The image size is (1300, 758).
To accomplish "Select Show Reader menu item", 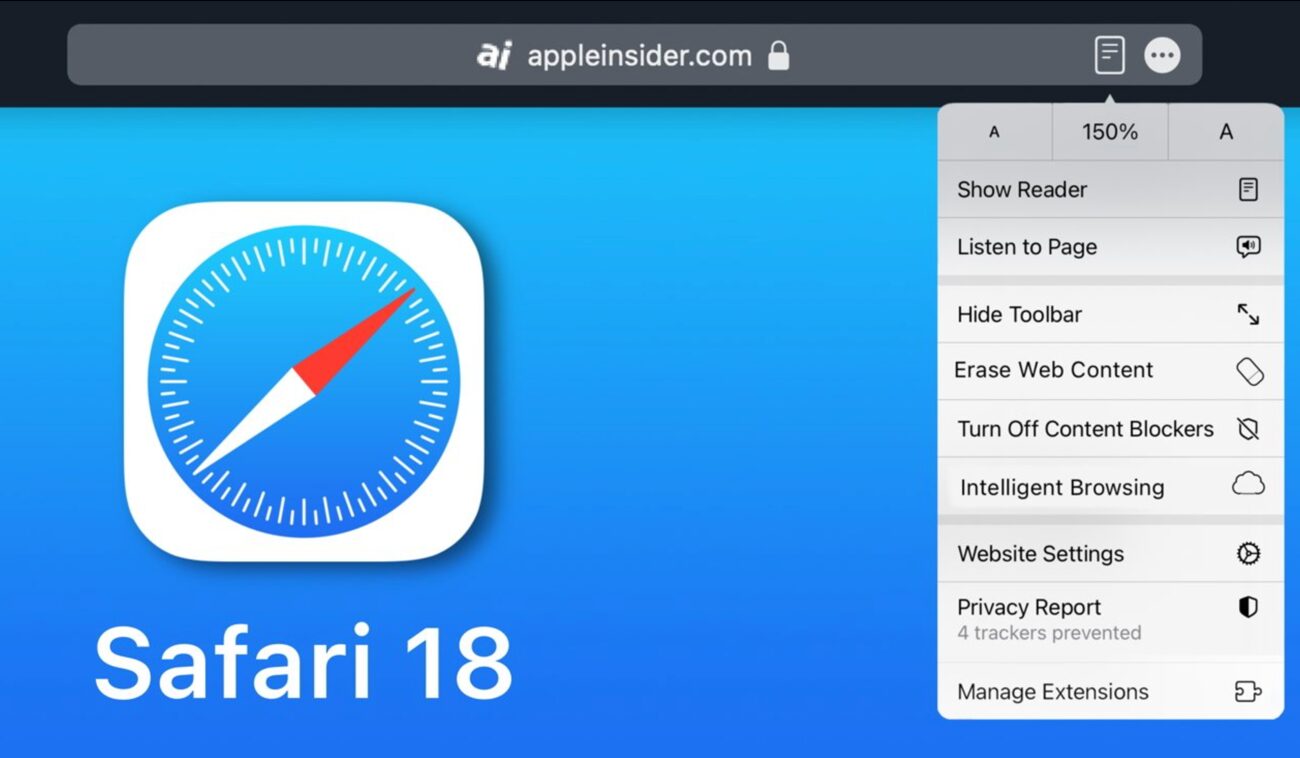I will [x=1110, y=189].
